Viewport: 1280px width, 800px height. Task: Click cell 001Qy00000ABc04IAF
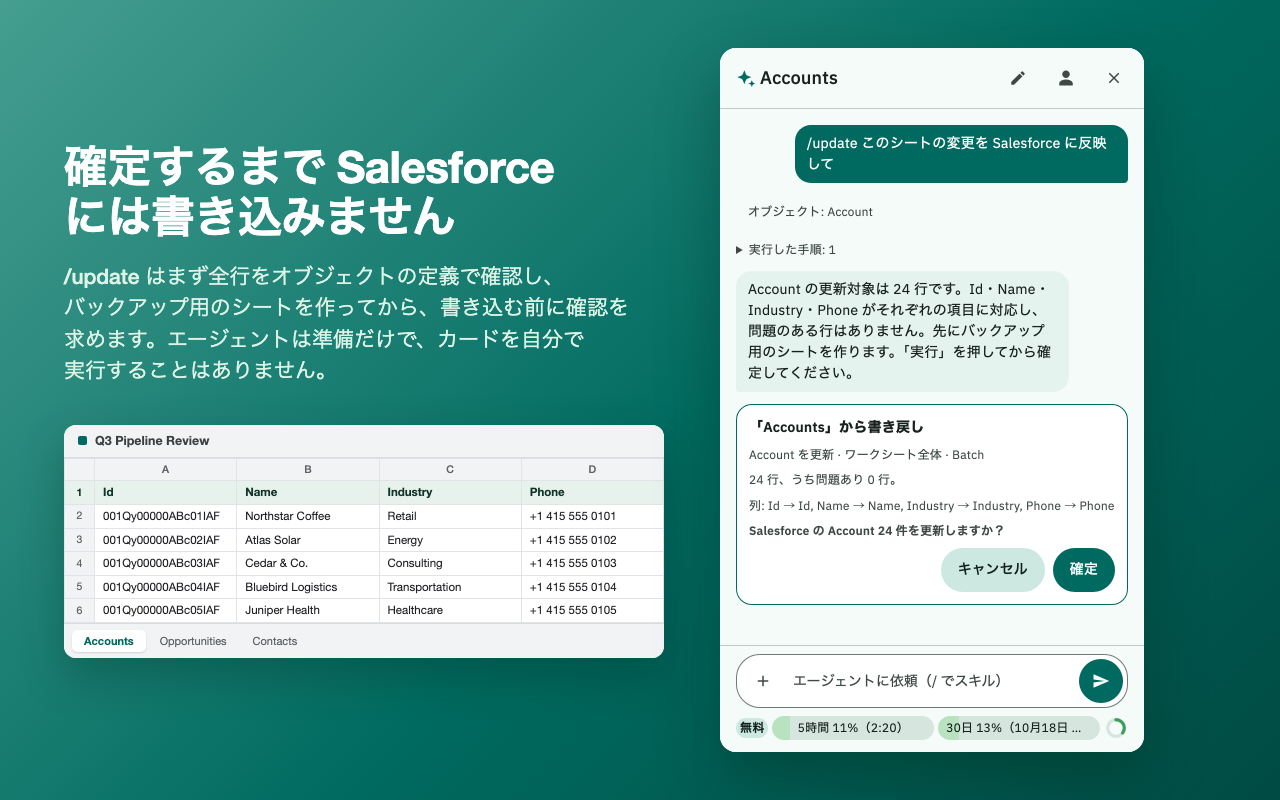click(x=165, y=587)
